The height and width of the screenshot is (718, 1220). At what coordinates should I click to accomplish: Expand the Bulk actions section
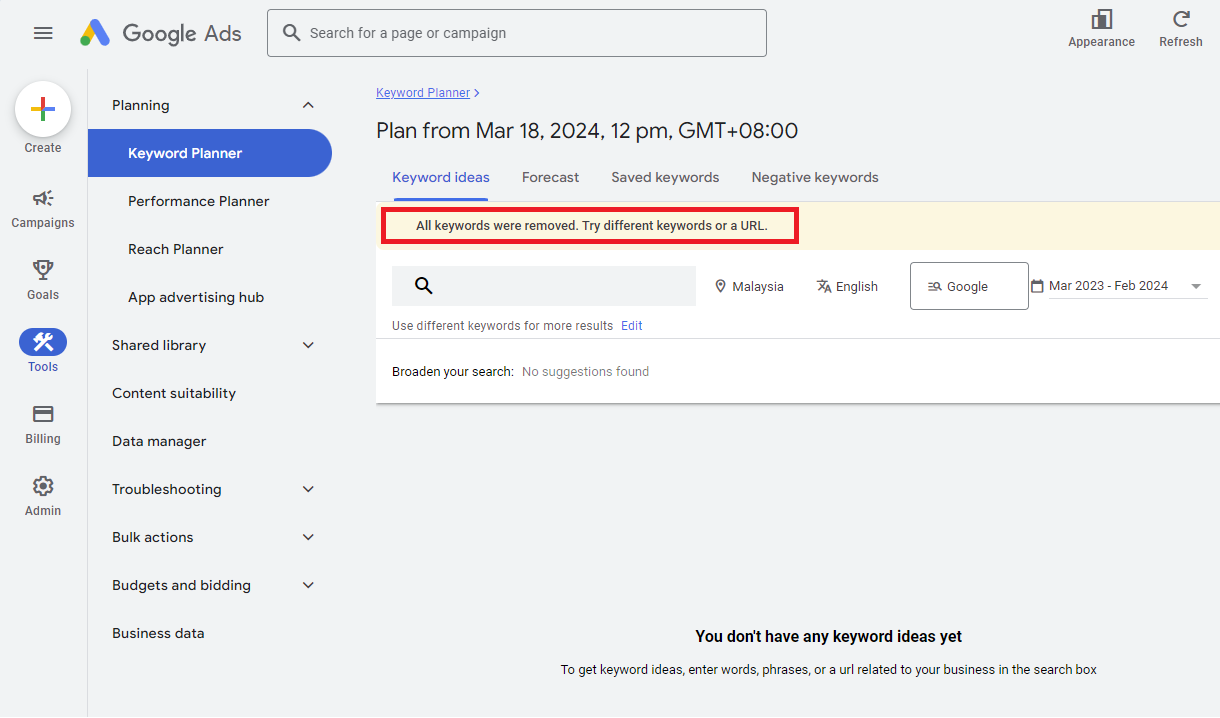[308, 537]
